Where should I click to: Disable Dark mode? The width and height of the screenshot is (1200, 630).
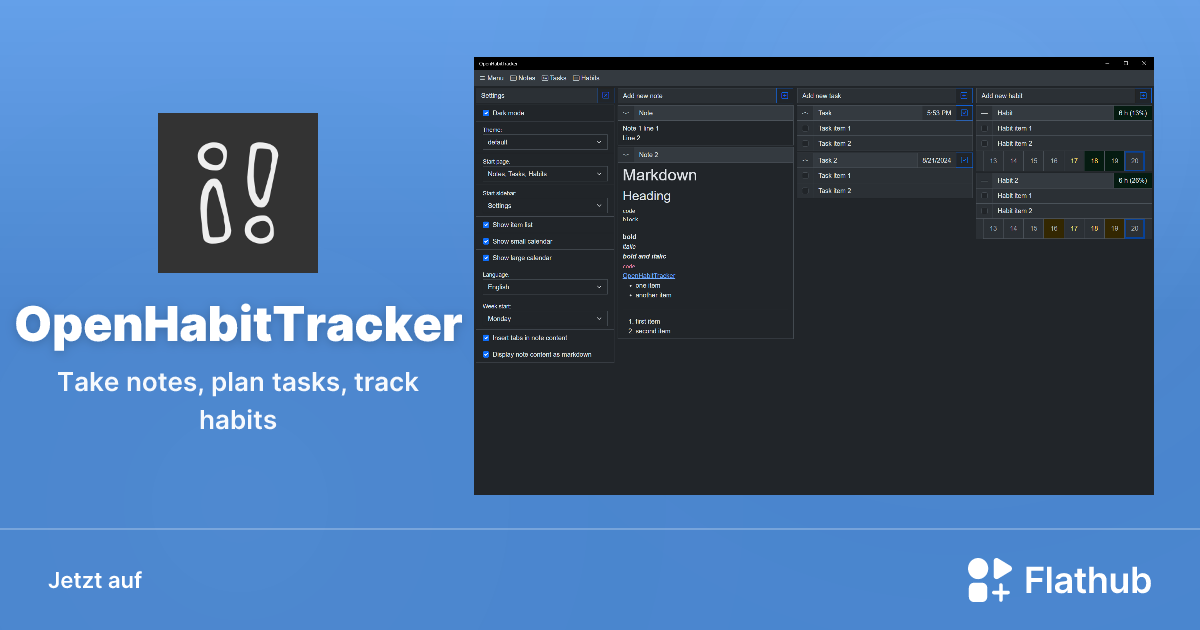(485, 111)
